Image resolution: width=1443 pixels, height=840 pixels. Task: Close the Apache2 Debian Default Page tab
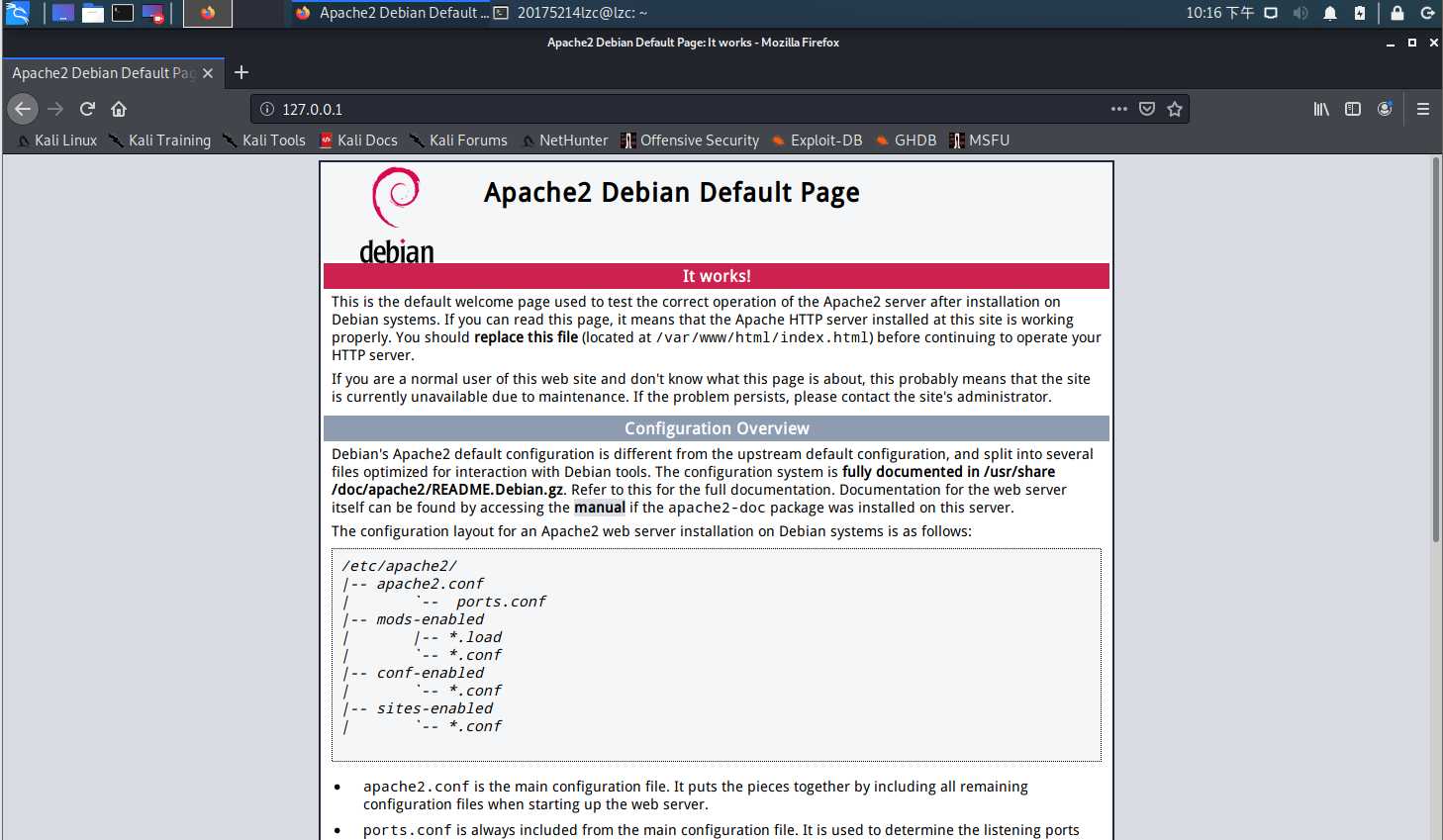click(208, 73)
